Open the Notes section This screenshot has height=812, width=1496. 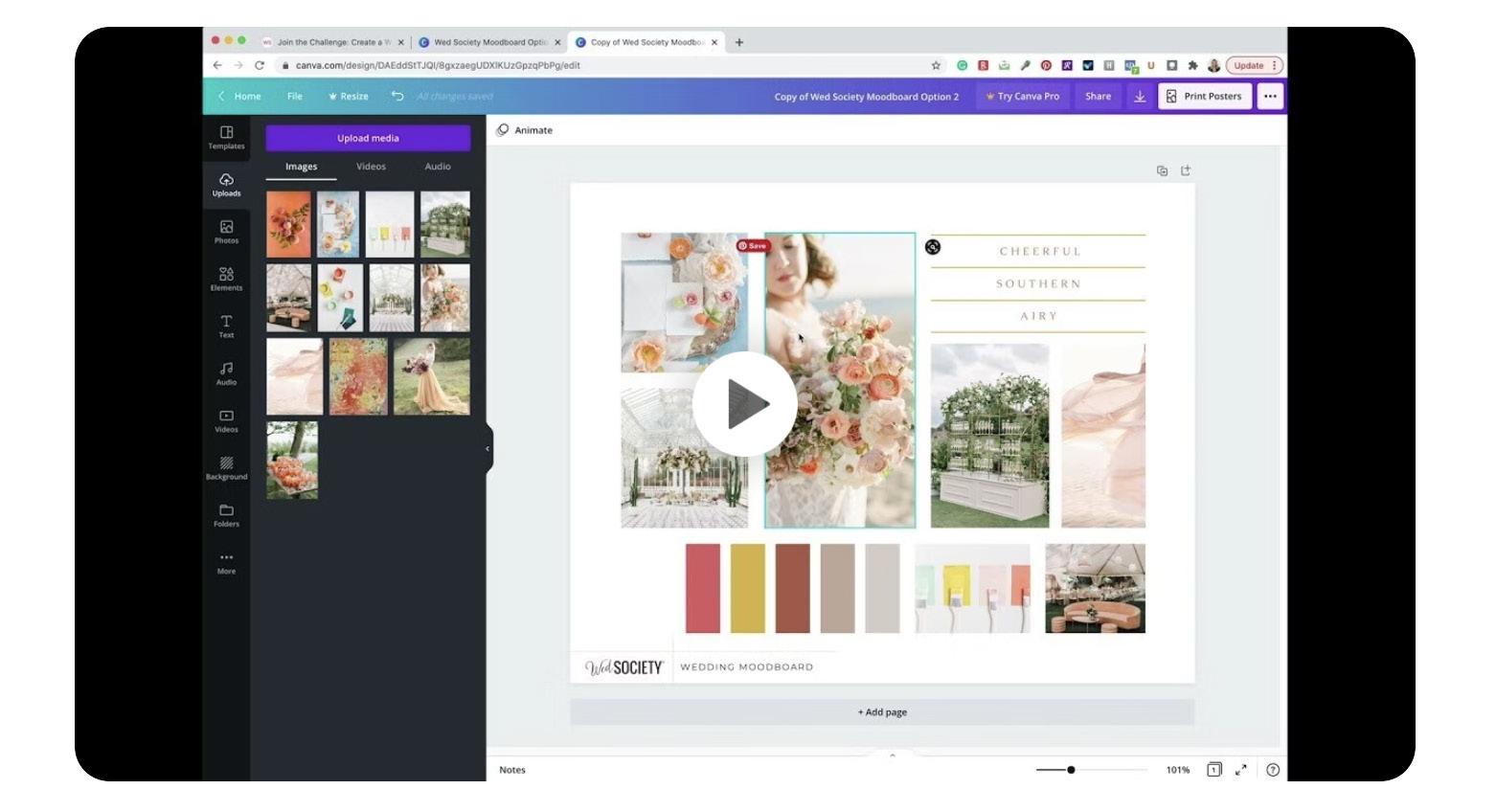point(512,770)
